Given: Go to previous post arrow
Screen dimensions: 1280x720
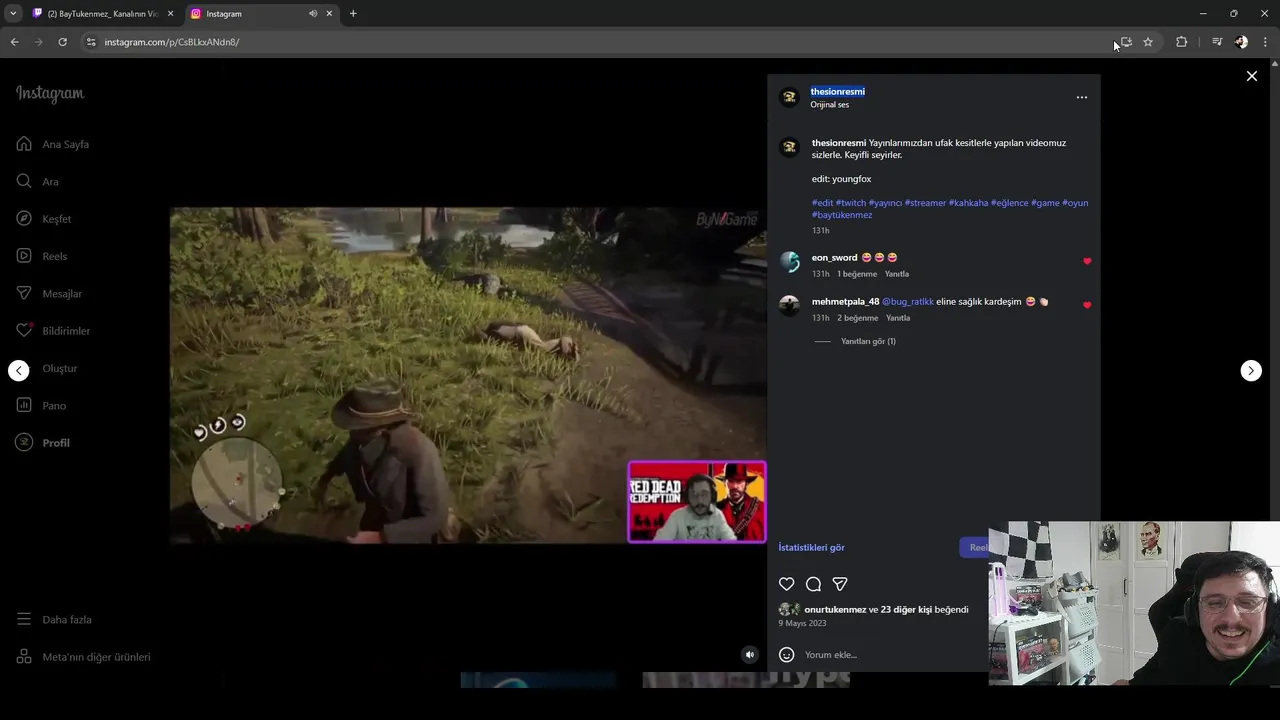Looking at the screenshot, I should (x=19, y=371).
